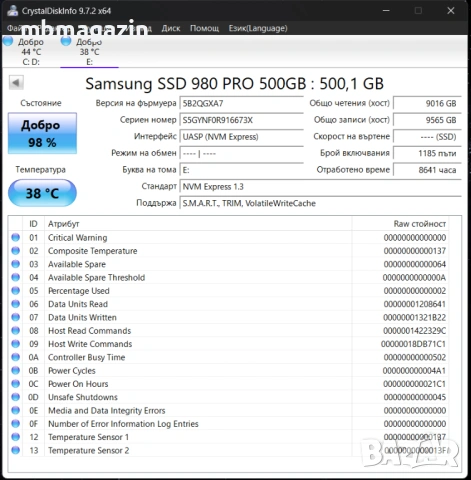Click the Добро 98 % health status button
The width and height of the screenshot is (471, 480).
42,133
